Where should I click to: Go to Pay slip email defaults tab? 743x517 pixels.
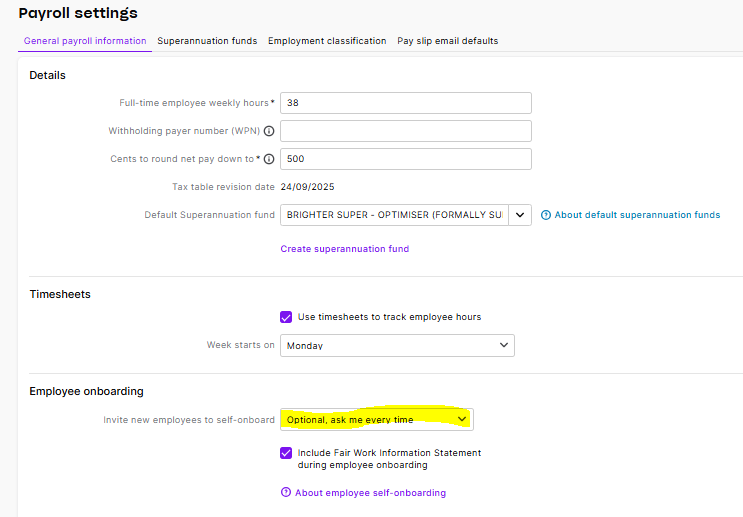pos(447,41)
